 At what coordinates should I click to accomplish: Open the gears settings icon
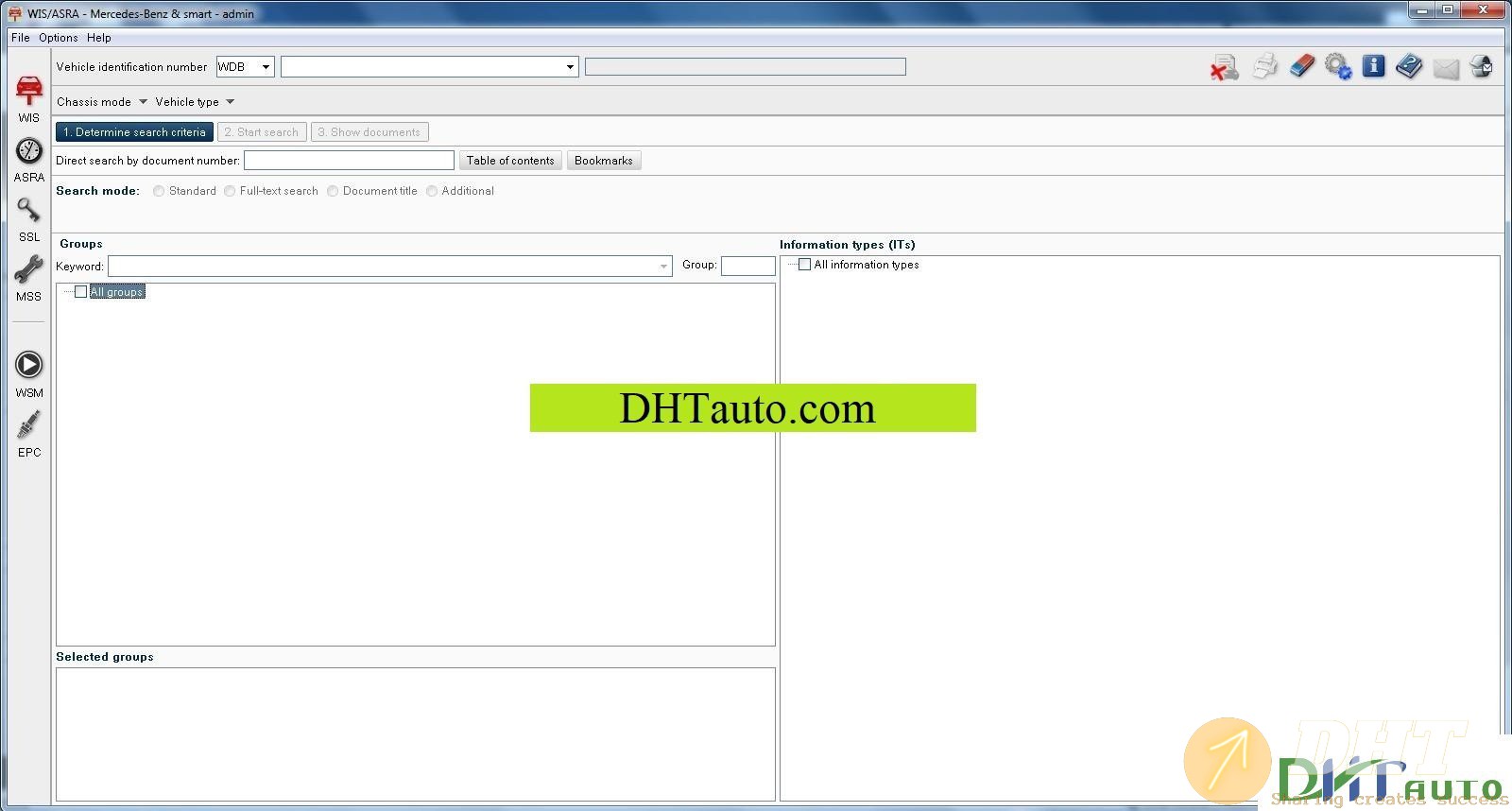coord(1338,66)
